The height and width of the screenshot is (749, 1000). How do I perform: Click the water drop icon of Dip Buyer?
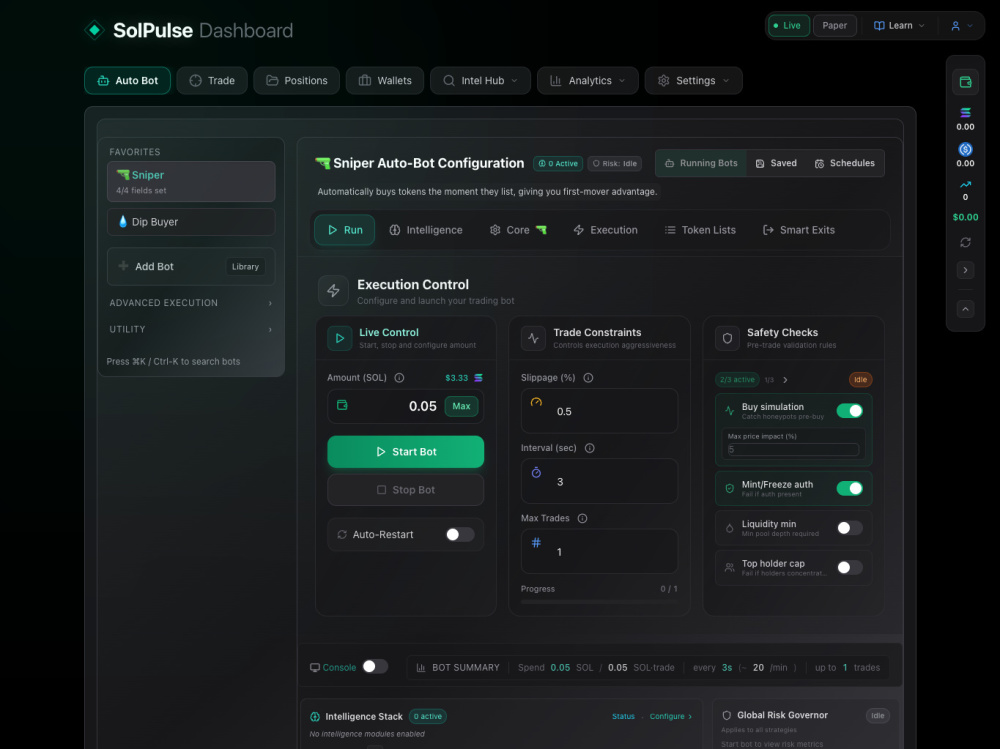pos(122,221)
